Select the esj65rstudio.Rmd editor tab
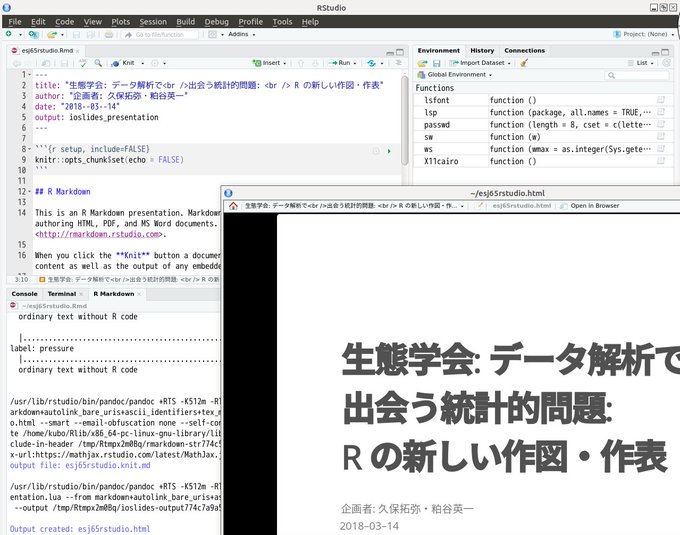This screenshot has height=535, width=680. [47, 51]
